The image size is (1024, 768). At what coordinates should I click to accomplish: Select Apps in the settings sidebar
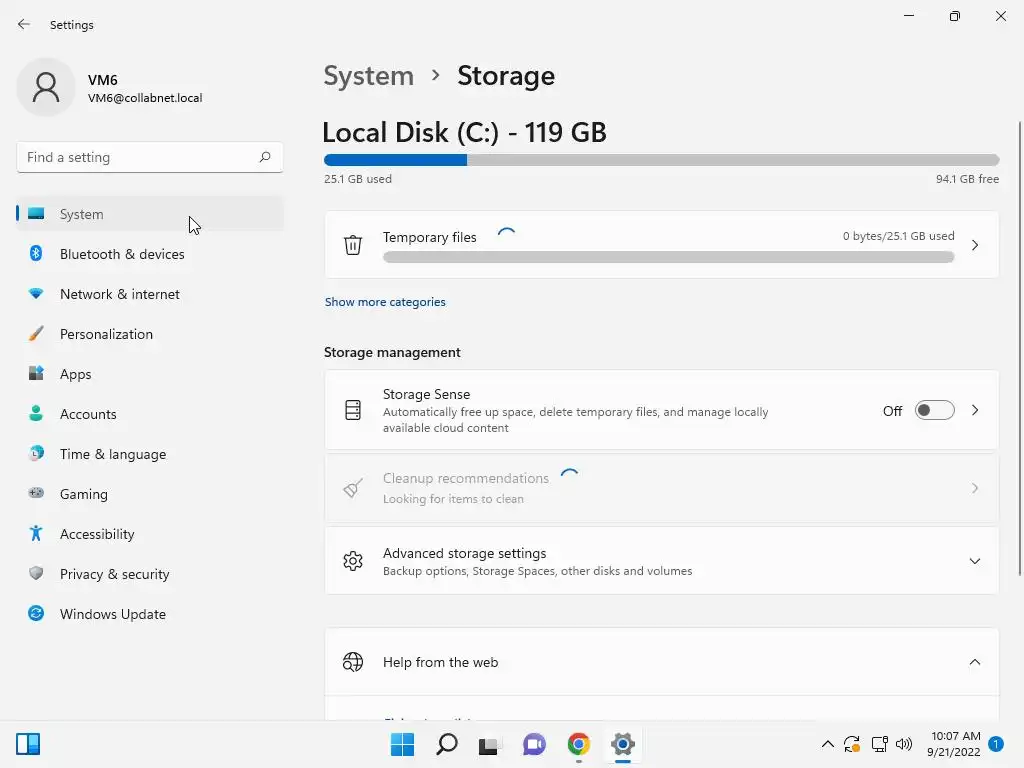76,374
